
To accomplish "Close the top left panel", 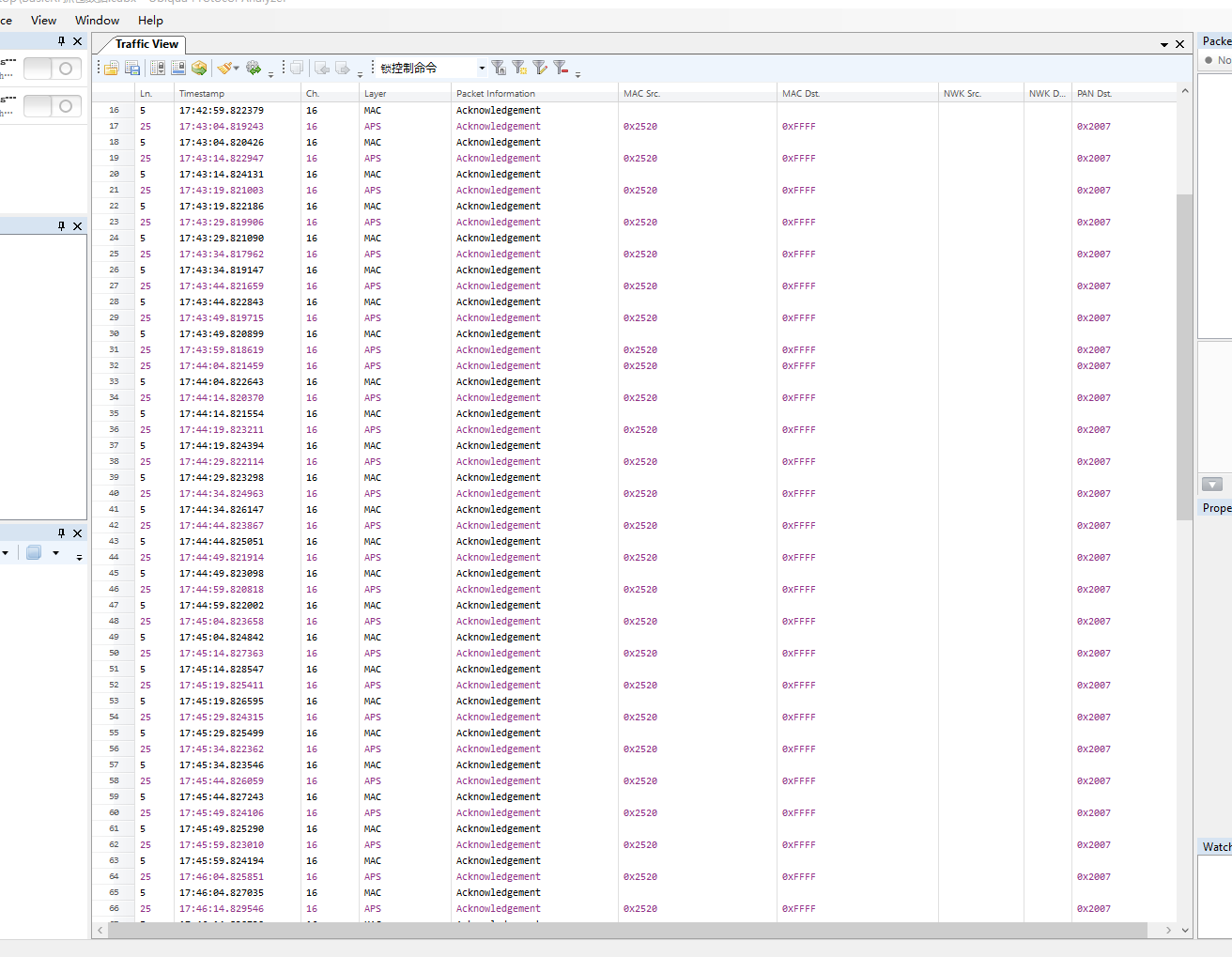I will click(78, 41).
